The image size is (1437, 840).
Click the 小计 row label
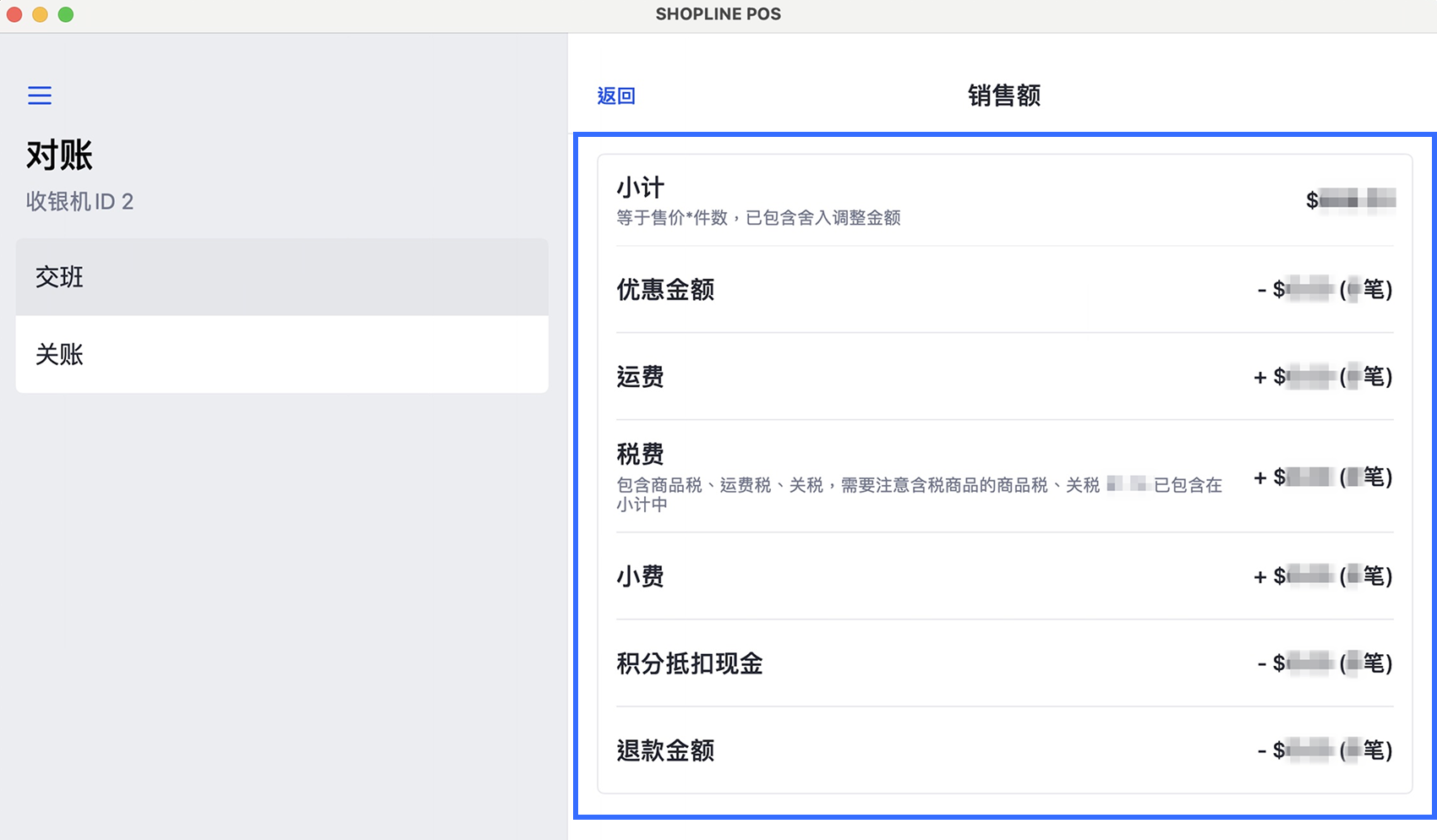[x=641, y=188]
